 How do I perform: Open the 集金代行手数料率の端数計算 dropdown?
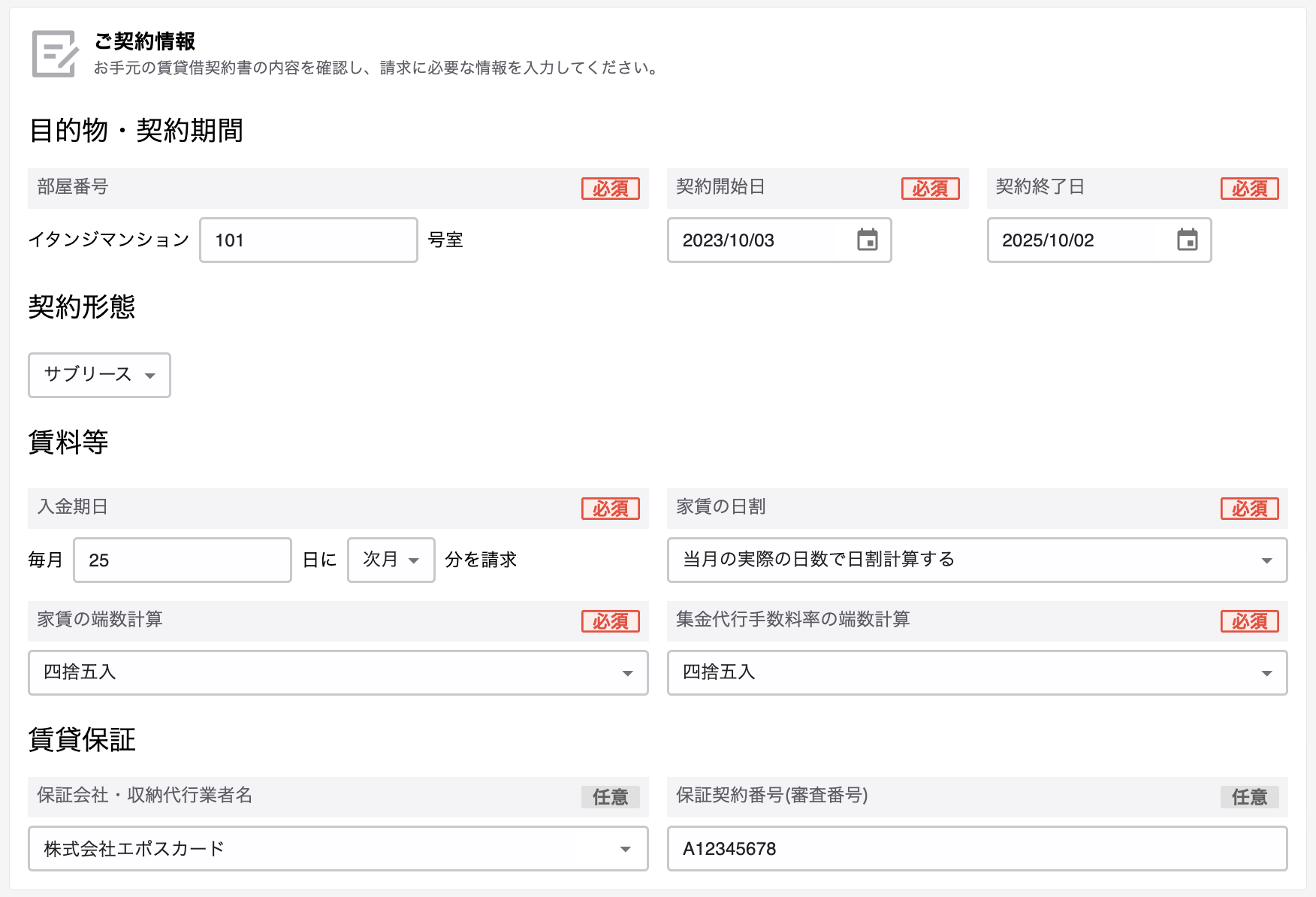[x=977, y=672]
